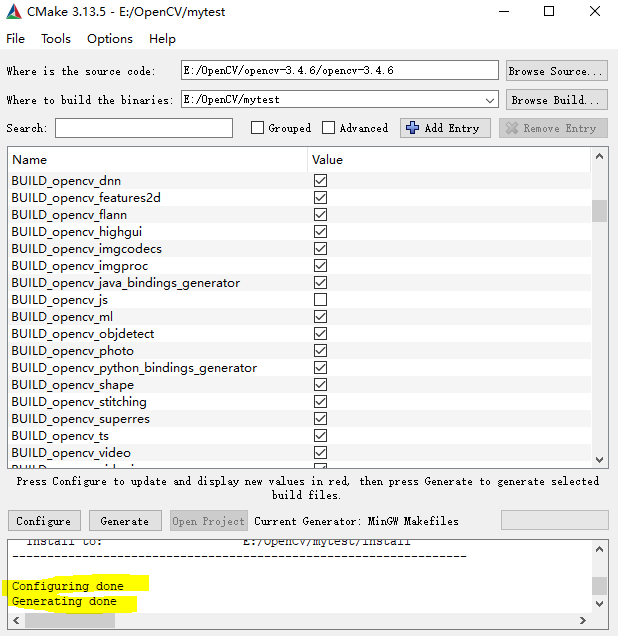
Task: Uncheck BUILD_opencv_ts option
Action: pyautogui.click(x=320, y=436)
